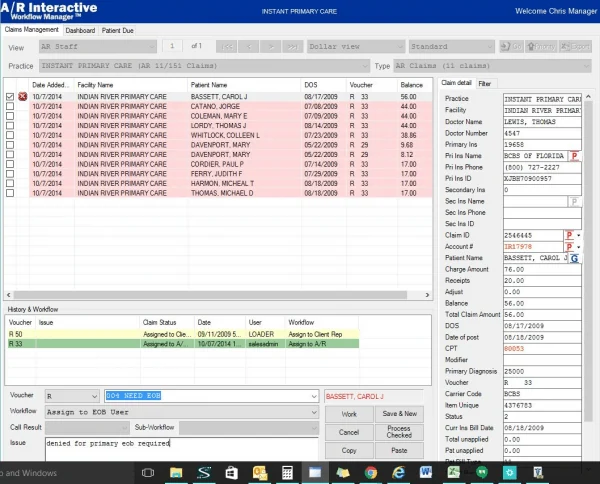Click the Process Checked button

click(x=399, y=431)
